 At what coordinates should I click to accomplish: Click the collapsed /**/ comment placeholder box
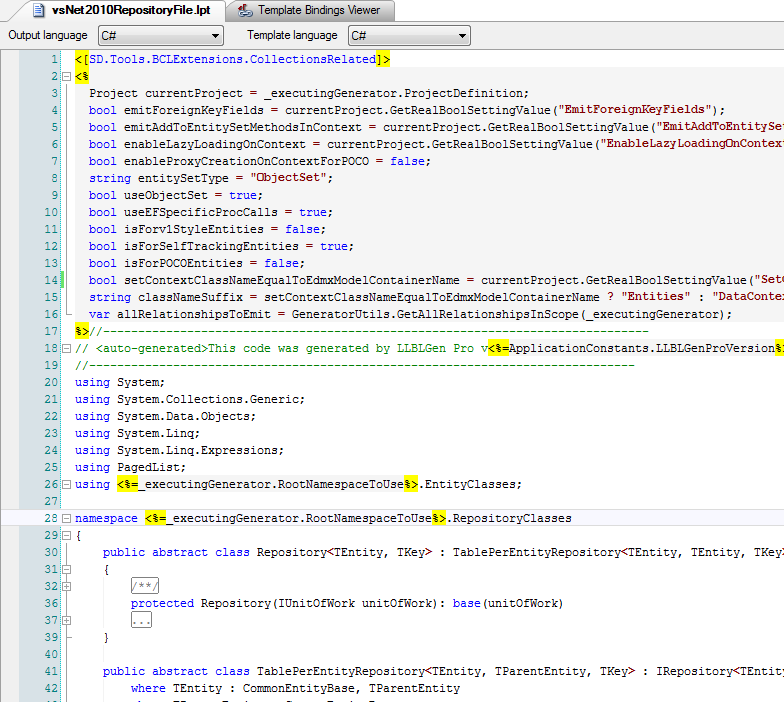pyautogui.click(x=145, y=586)
